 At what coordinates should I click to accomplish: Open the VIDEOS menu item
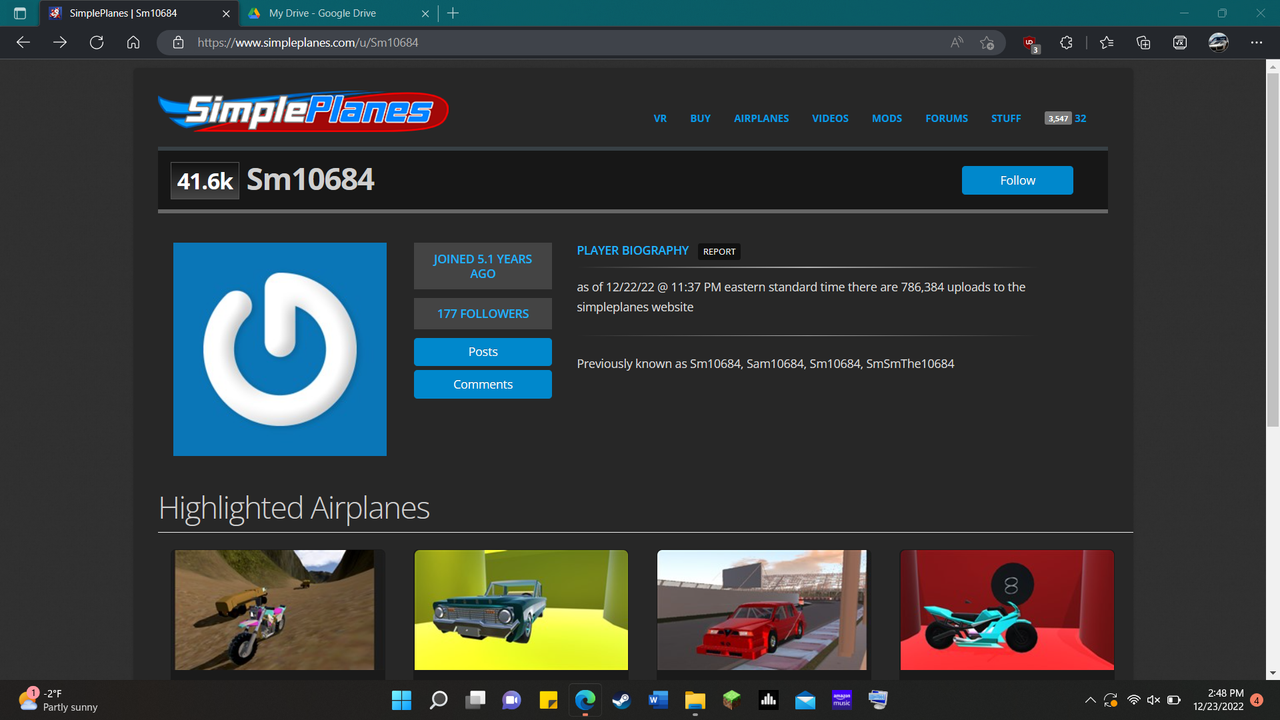tap(830, 118)
